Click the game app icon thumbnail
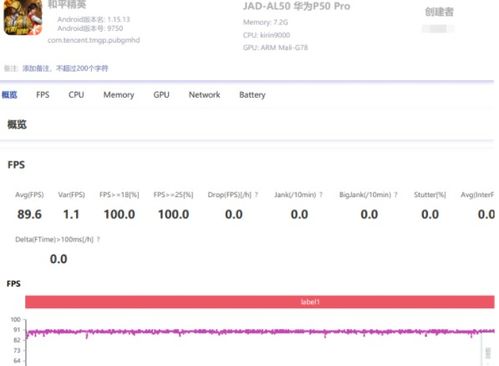The height and width of the screenshot is (366, 499). click(23, 17)
